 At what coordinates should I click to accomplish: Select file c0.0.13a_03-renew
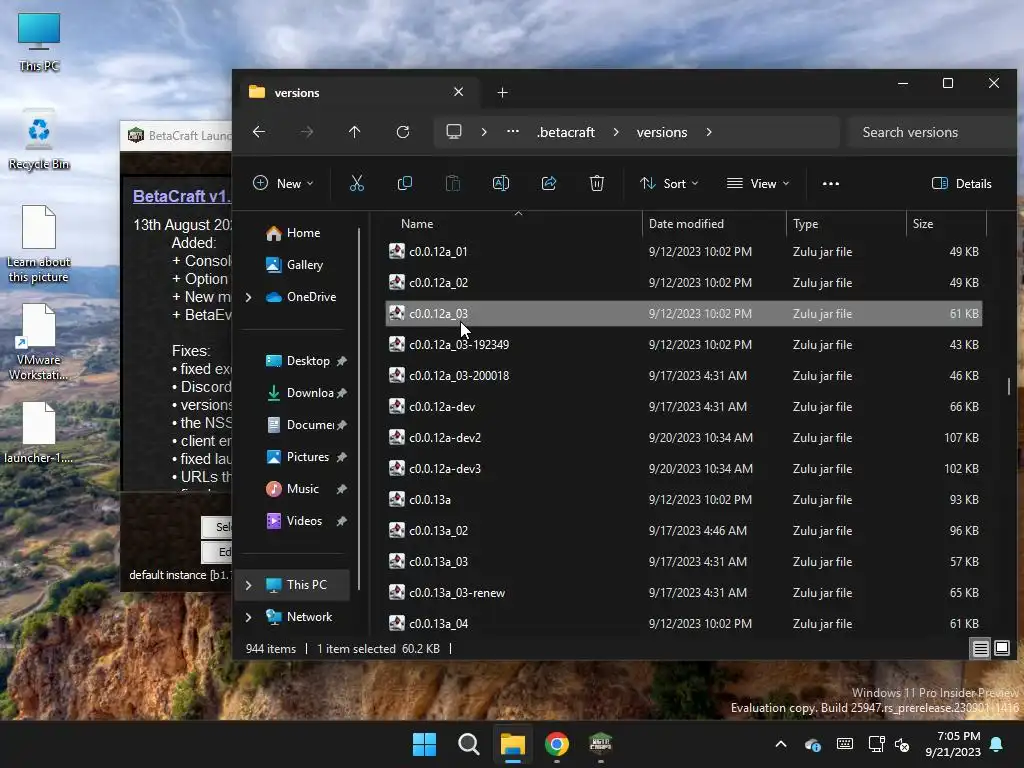tap(684, 592)
